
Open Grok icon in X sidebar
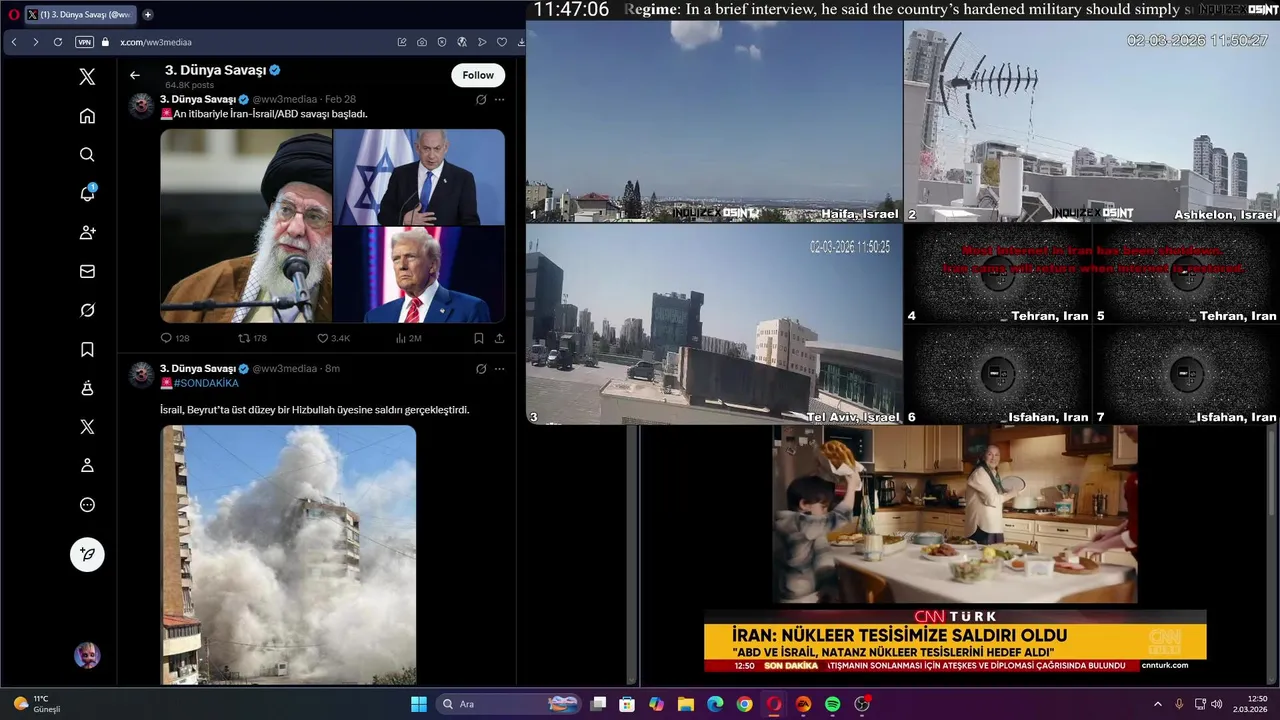click(x=87, y=310)
